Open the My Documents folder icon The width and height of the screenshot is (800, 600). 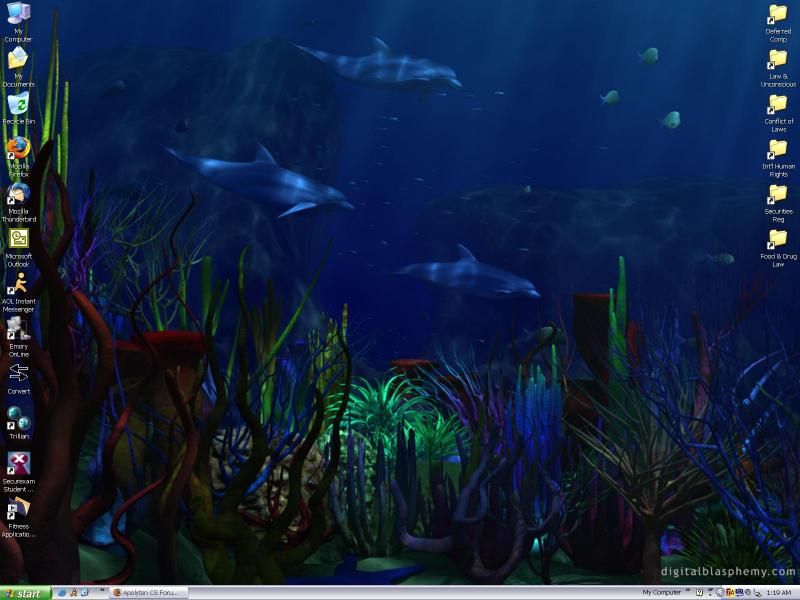coord(18,67)
